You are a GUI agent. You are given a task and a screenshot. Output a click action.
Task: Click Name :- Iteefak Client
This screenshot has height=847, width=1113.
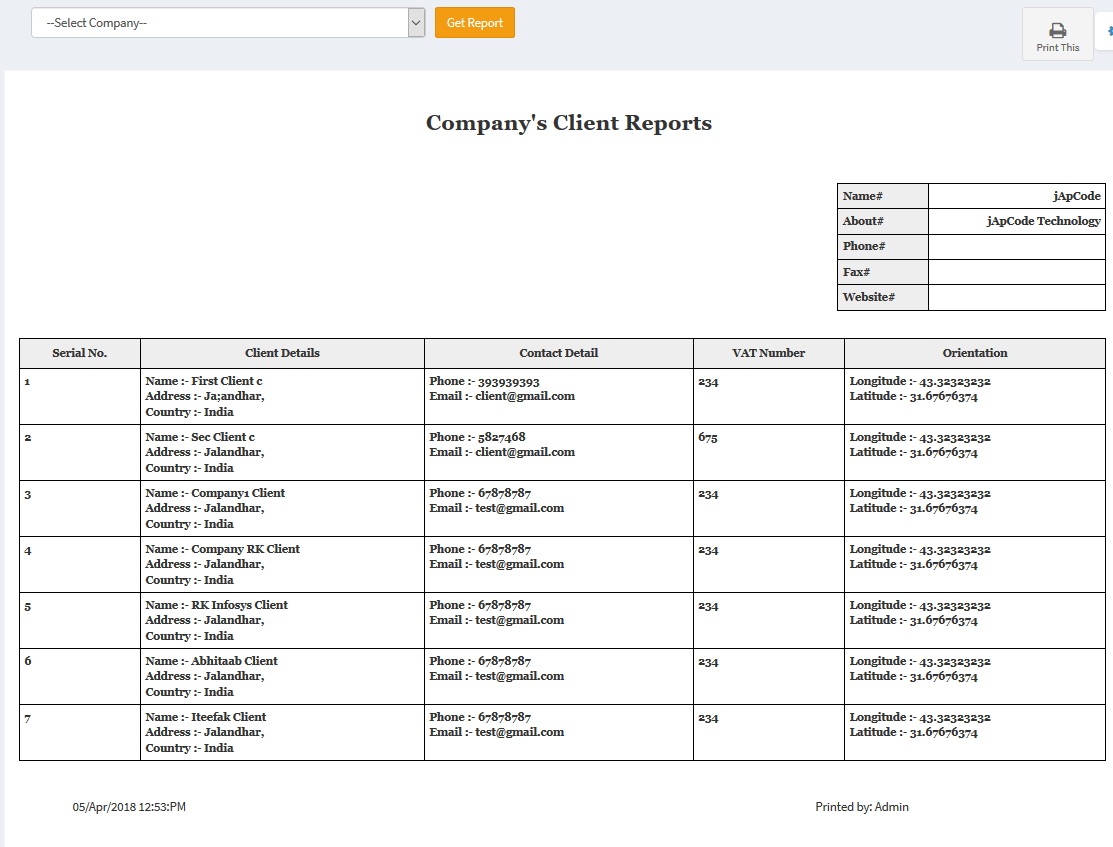pyautogui.click(x=206, y=717)
